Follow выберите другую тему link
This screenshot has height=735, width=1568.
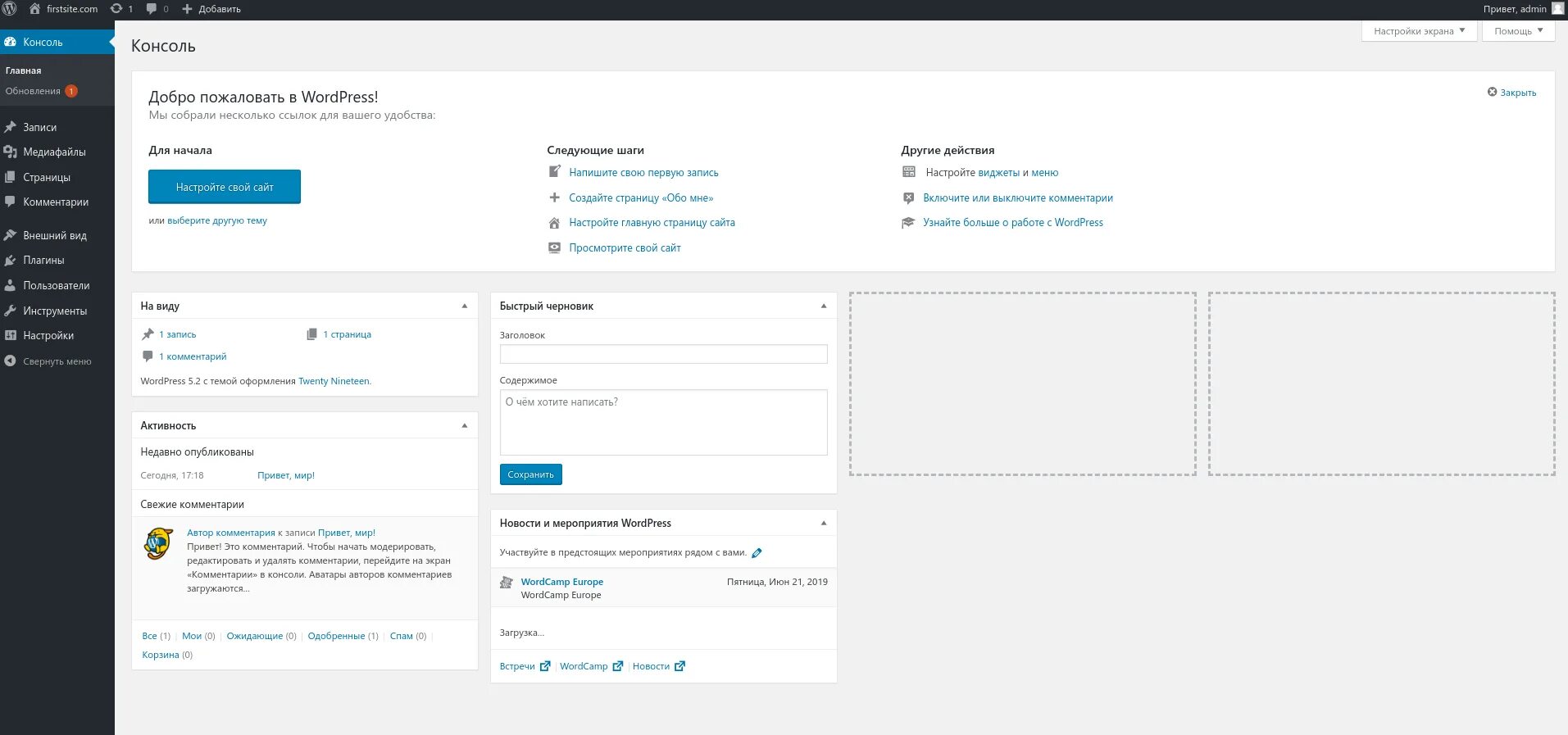tap(217, 220)
